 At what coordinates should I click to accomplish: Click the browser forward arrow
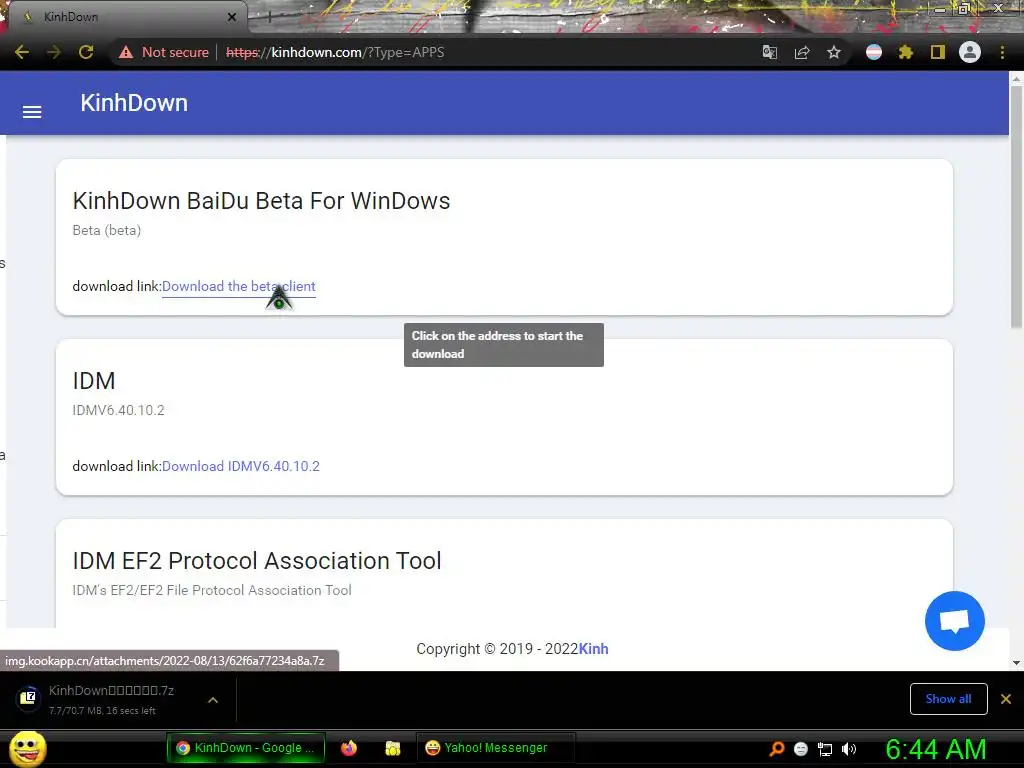54,52
